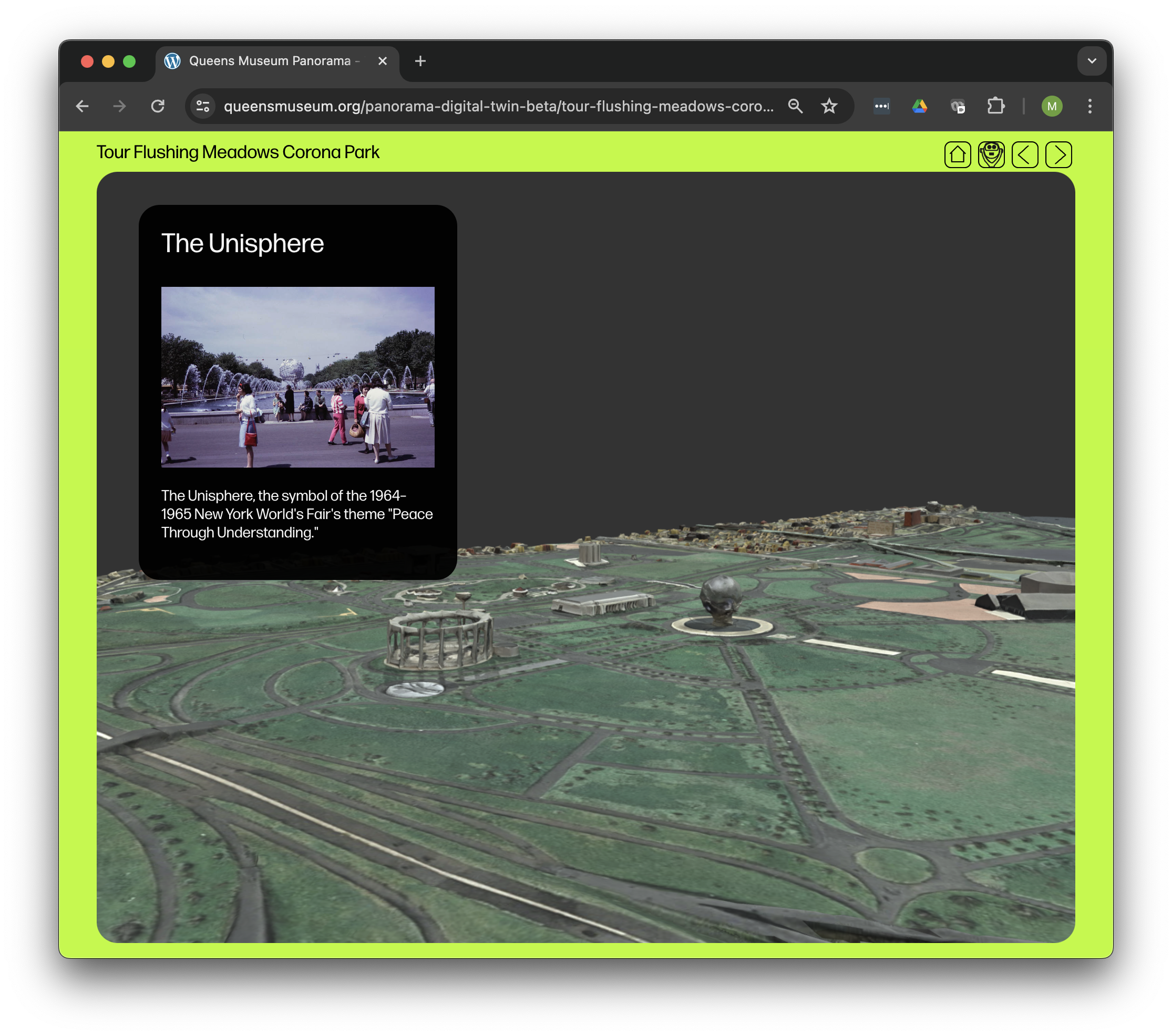This screenshot has height=1036, width=1172.
Task: Open the Google Drive extension icon
Action: tap(920, 106)
